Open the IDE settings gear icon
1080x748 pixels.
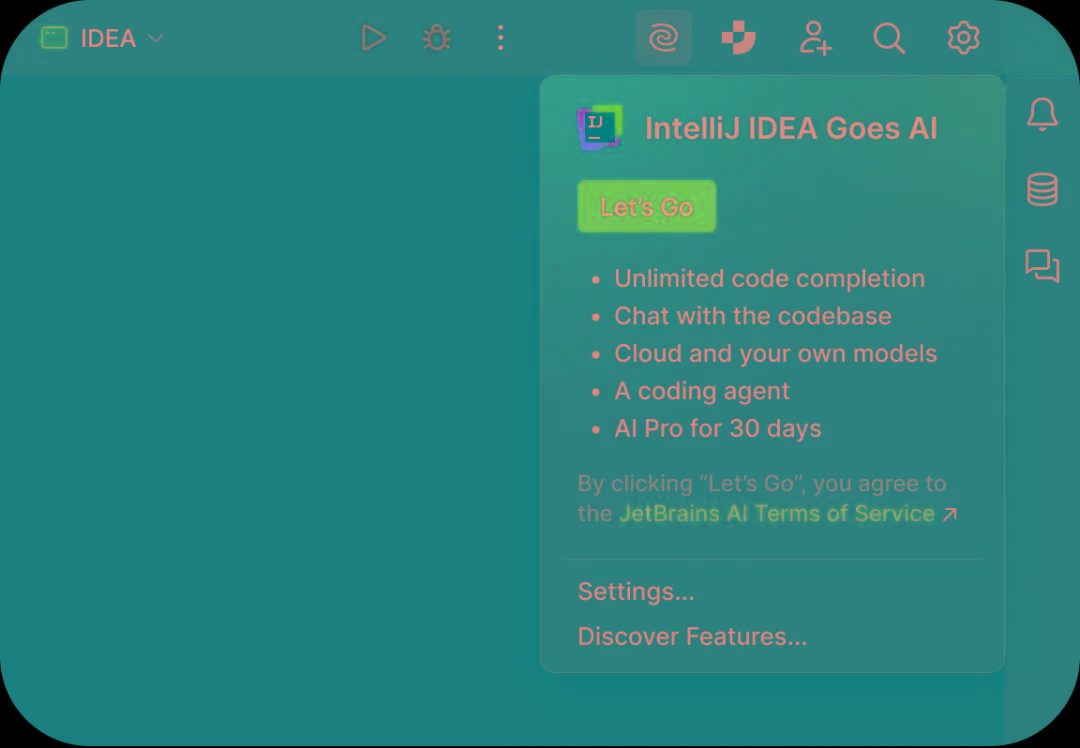tap(963, 39)
